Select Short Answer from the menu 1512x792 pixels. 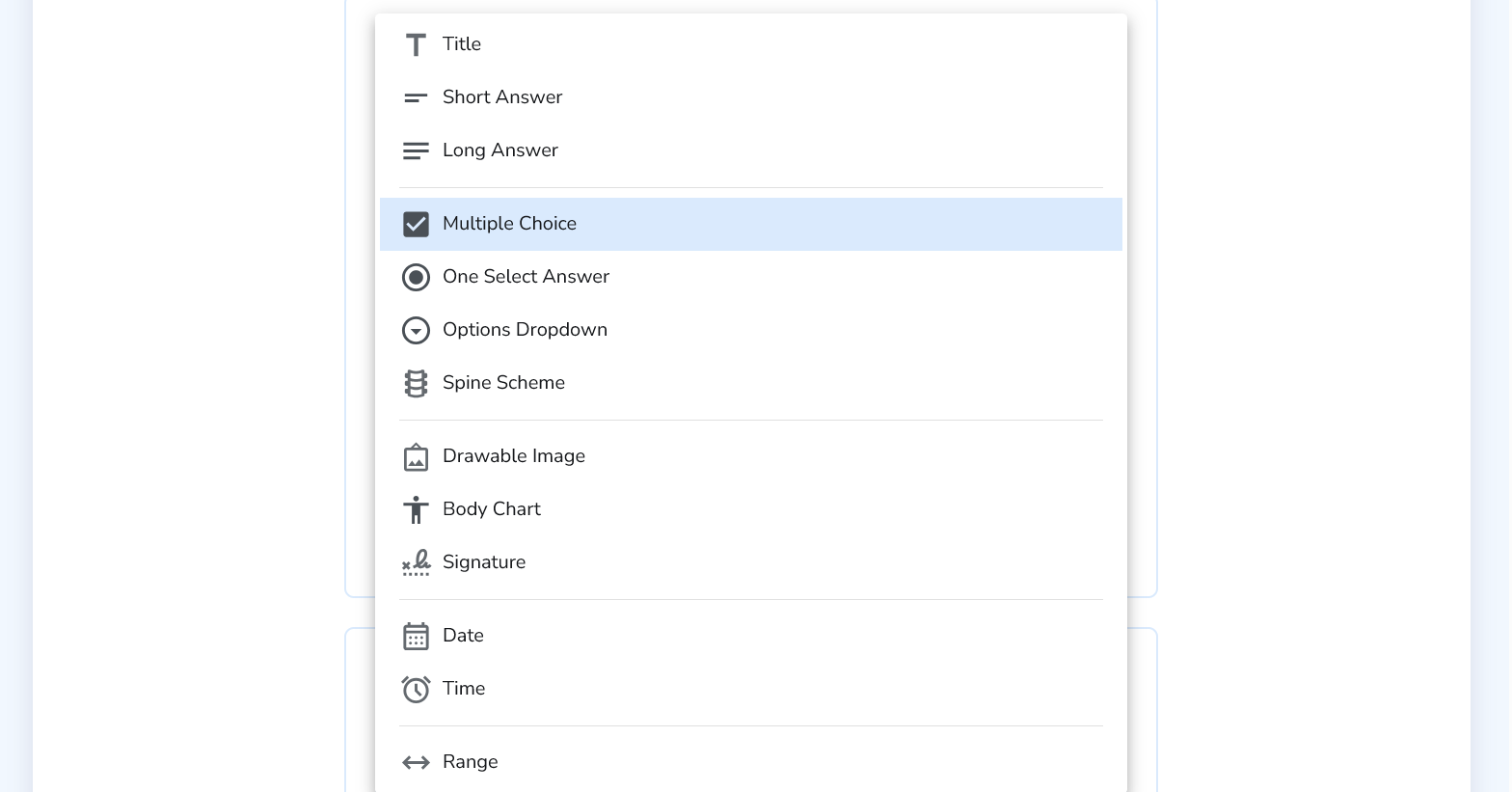click(502, 97)
